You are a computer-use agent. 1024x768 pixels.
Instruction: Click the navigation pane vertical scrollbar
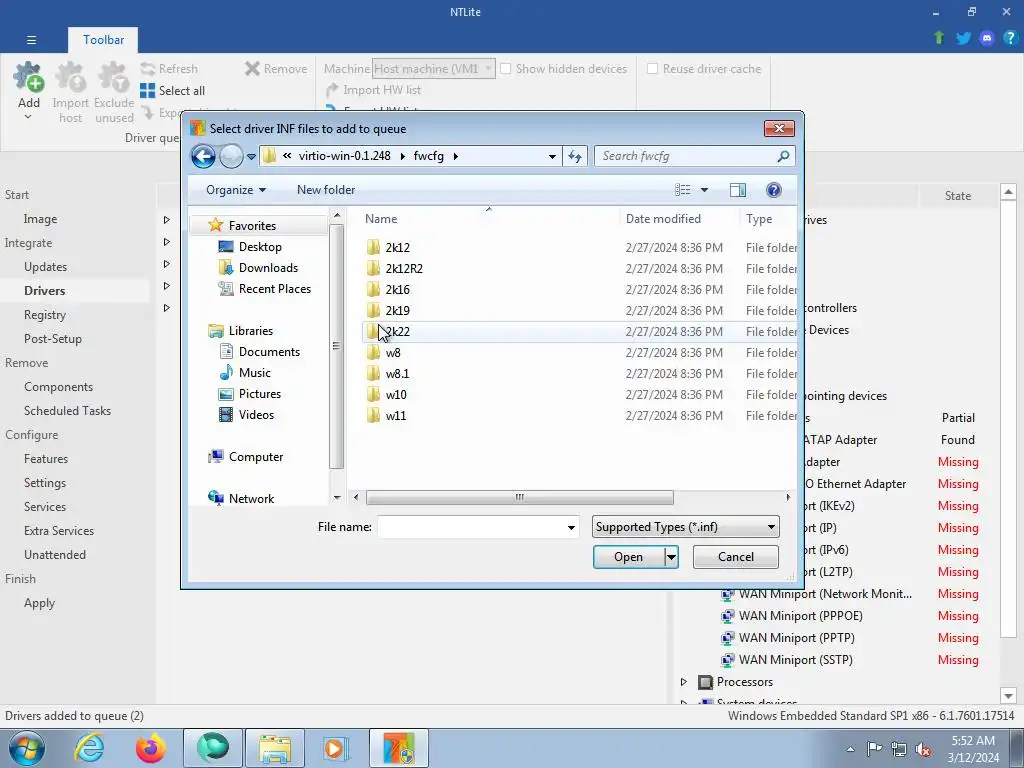click(336, 346)
